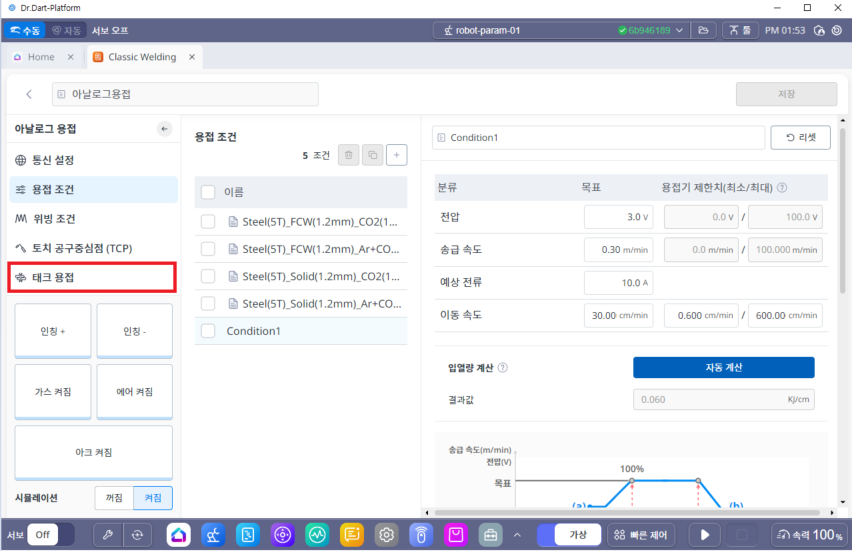Open the settings gear in bottom dock
This screenshot has width=852, height=551.
click(x=386, y=535)
